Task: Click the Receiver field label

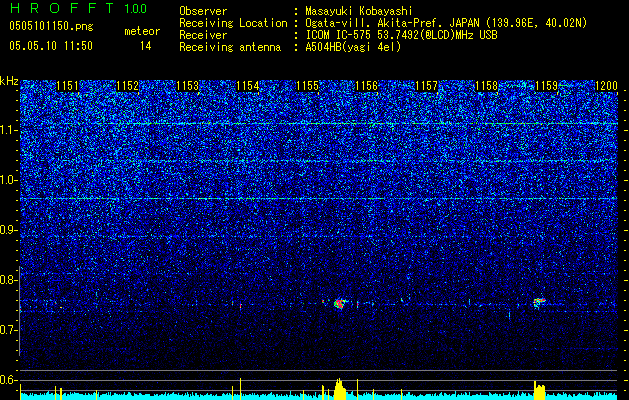Action: click(203, 35)
